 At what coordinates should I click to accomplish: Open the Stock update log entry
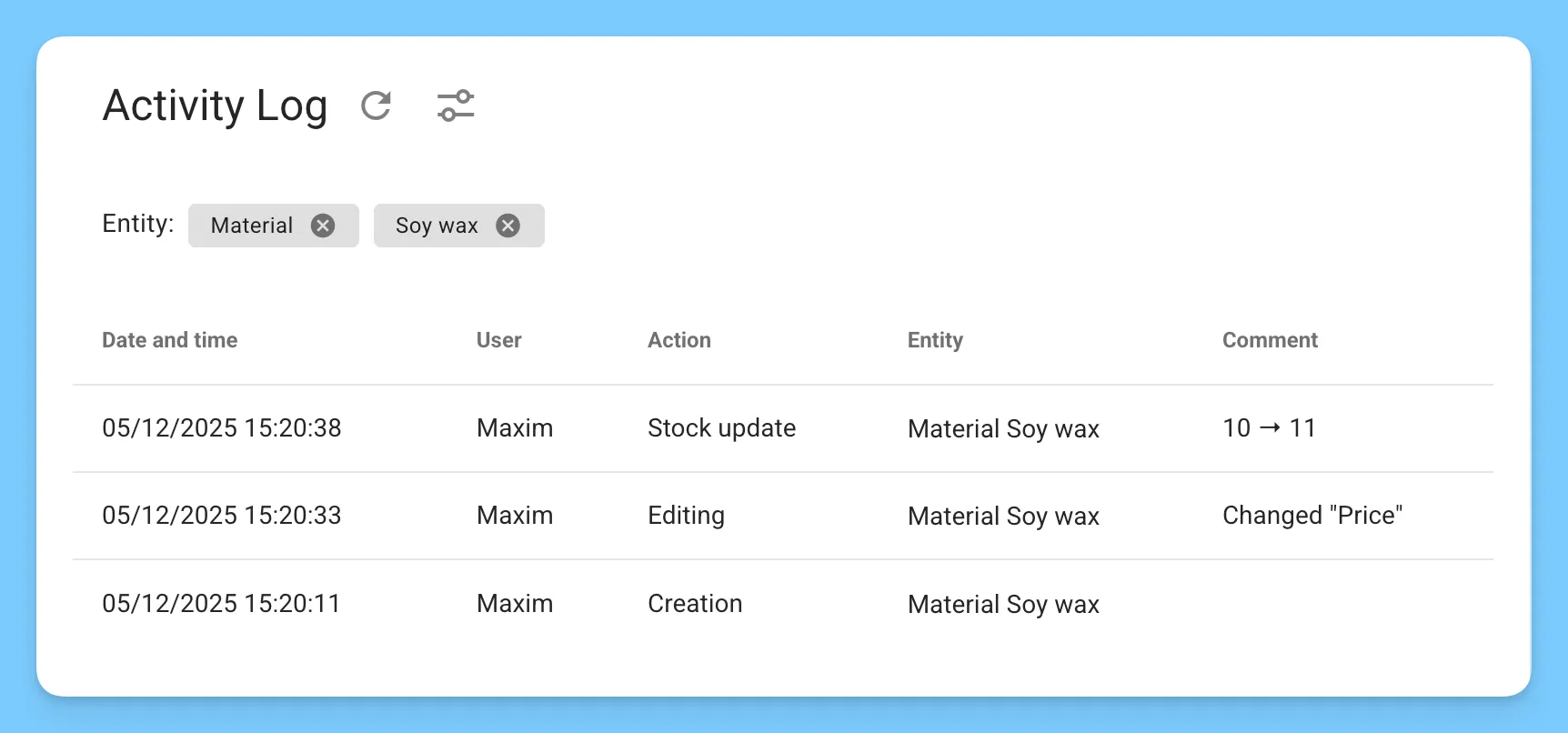(x=721, y=427)
